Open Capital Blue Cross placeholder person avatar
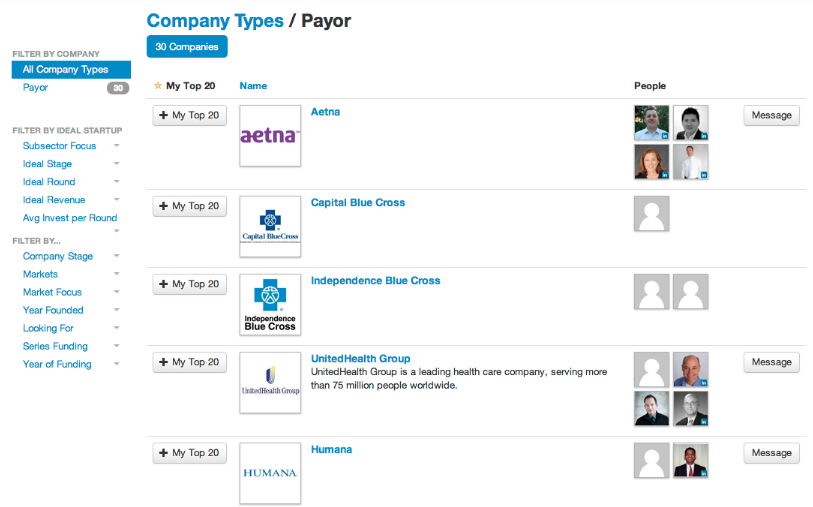The height and width of the screenshot is (507, 813). [x=652, y=214]
